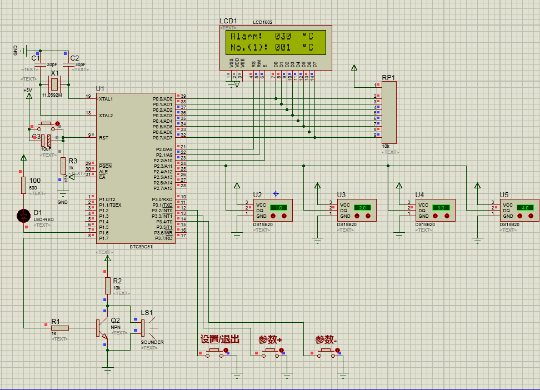Viewport: 540px width, 390px height.
Task: Push the reset button above C3
Action: coord(45,126)
